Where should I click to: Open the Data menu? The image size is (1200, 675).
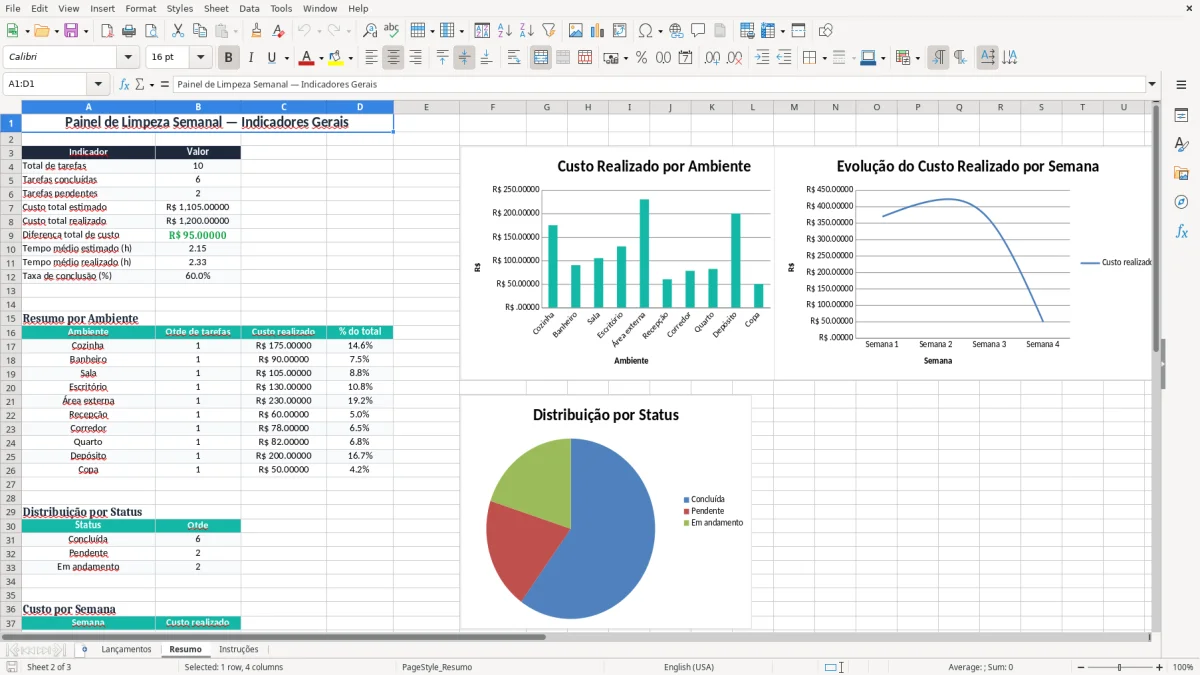click(249, 8)
